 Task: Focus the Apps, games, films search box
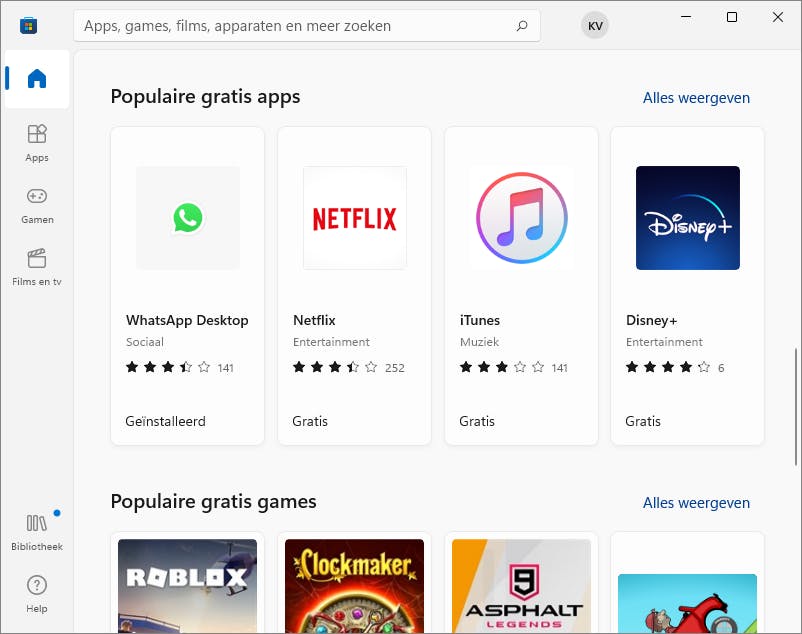307,26
